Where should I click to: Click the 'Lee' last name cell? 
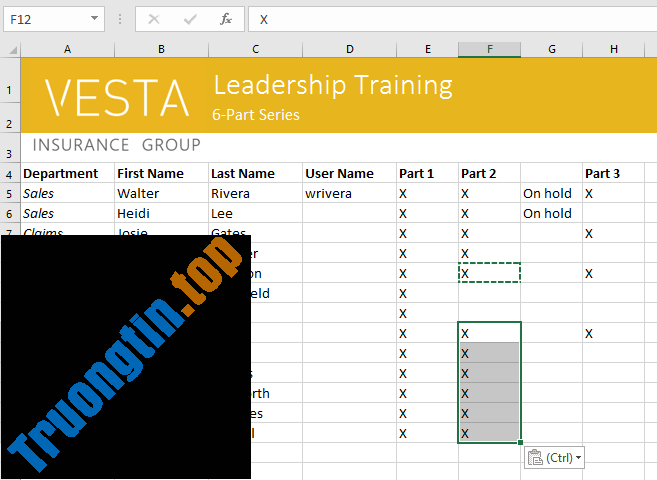tap(255, 214)
